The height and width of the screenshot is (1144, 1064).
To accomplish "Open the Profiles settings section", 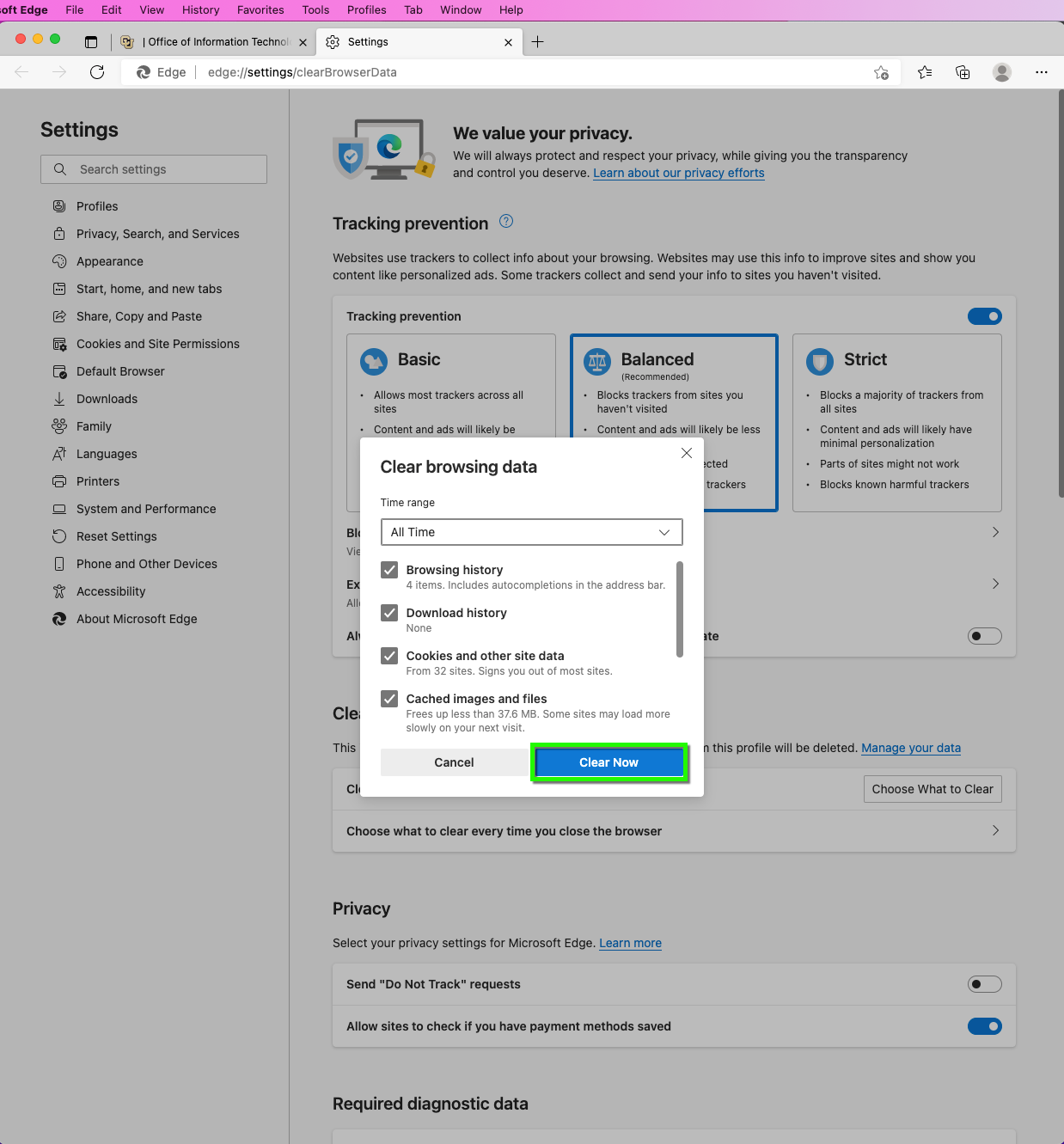I will tap(95, 205).
